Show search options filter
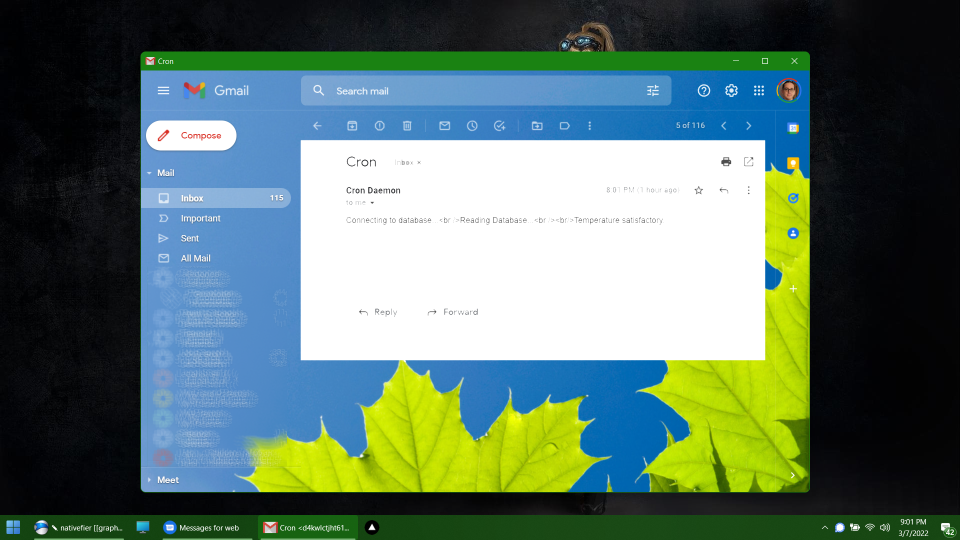The image size is (960, 540). [x=653, y=90]
